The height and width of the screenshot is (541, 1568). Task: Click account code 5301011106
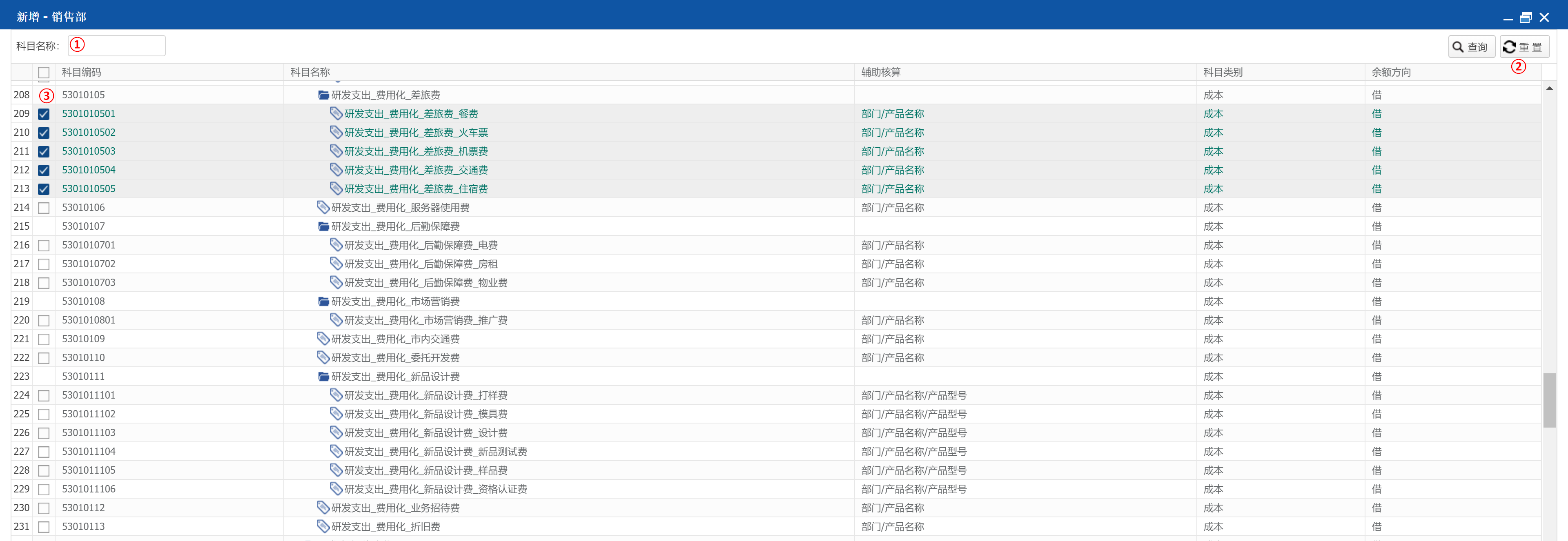pyautogui.click(x=89, y=489)
